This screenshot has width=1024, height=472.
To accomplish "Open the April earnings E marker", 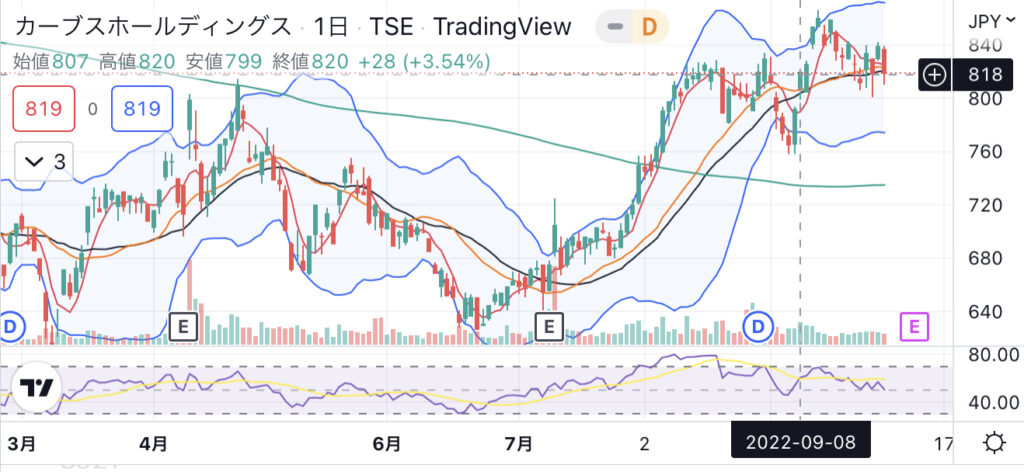I will (184, 326).
